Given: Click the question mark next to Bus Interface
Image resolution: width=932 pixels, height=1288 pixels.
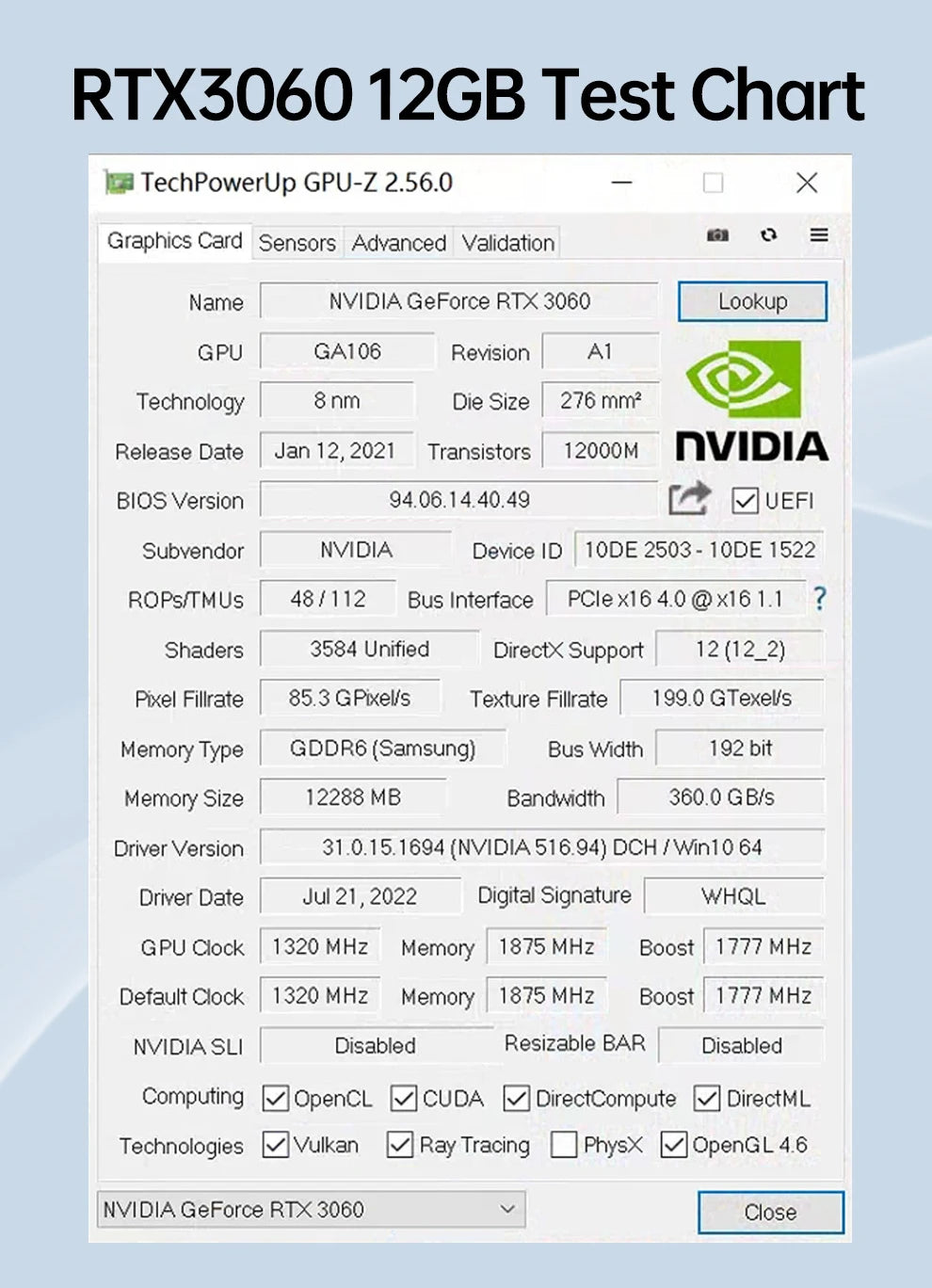Looking at the screenshot, I should (820, 599).
